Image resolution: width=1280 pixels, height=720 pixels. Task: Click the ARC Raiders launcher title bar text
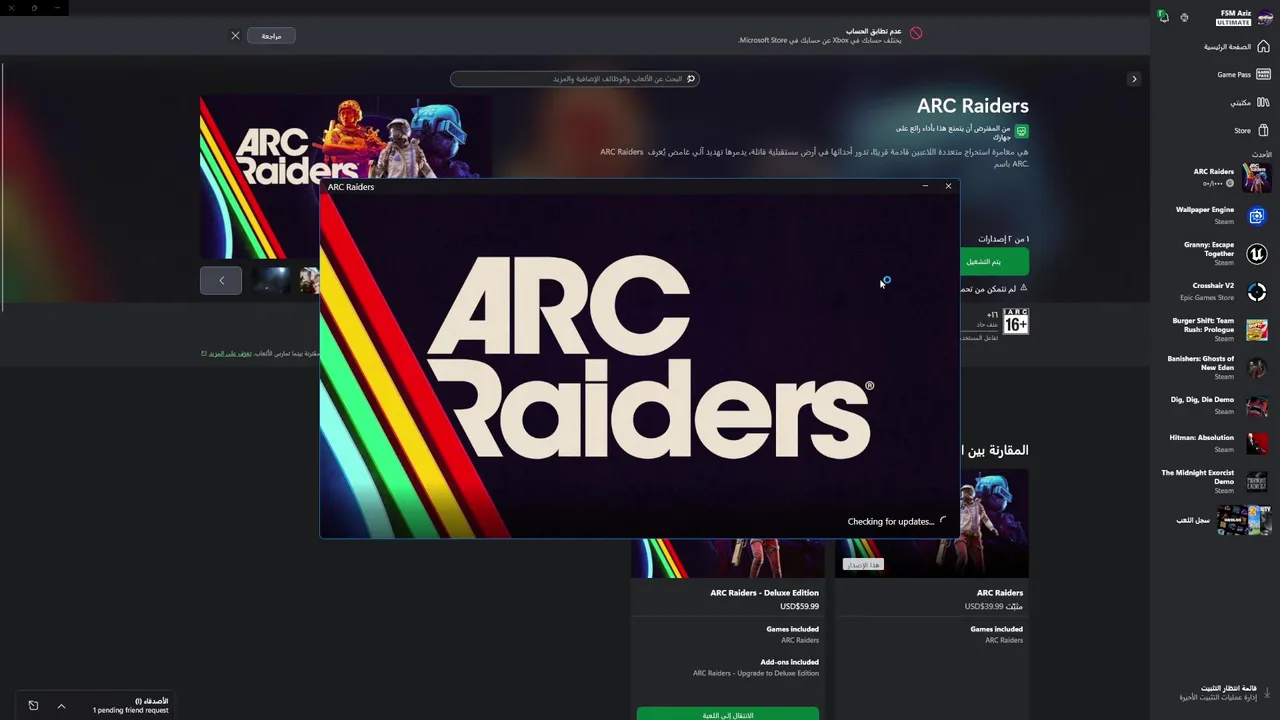(351, 187)
